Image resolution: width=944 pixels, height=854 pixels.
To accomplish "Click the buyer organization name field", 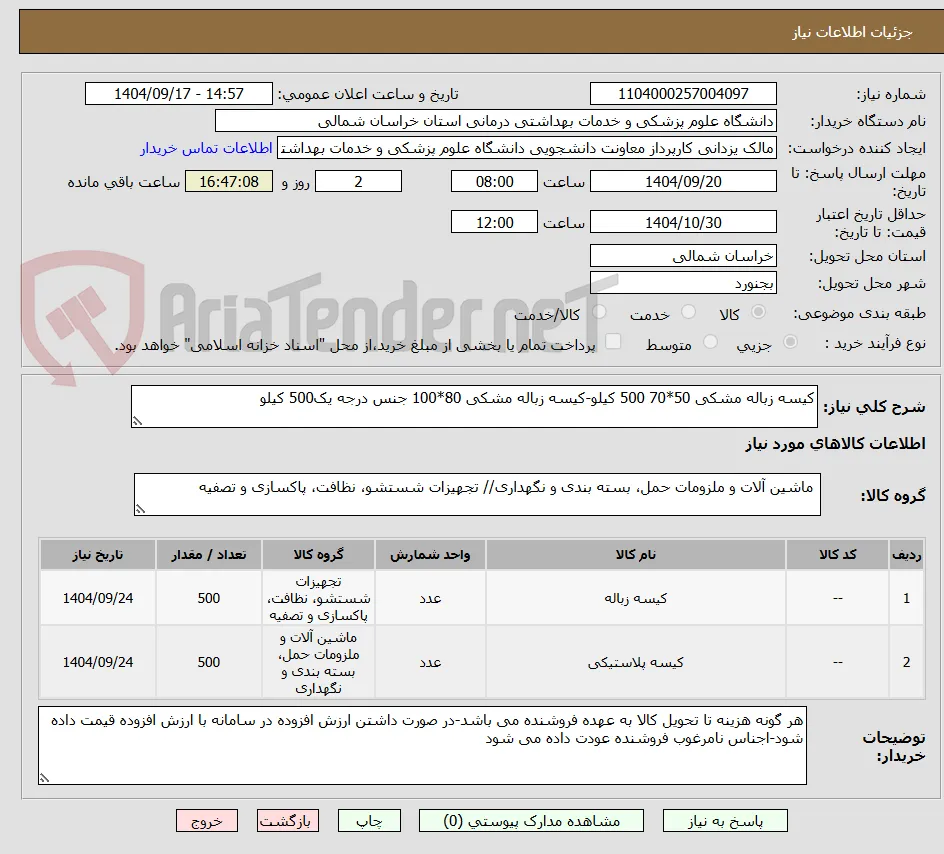I will 495,121.
